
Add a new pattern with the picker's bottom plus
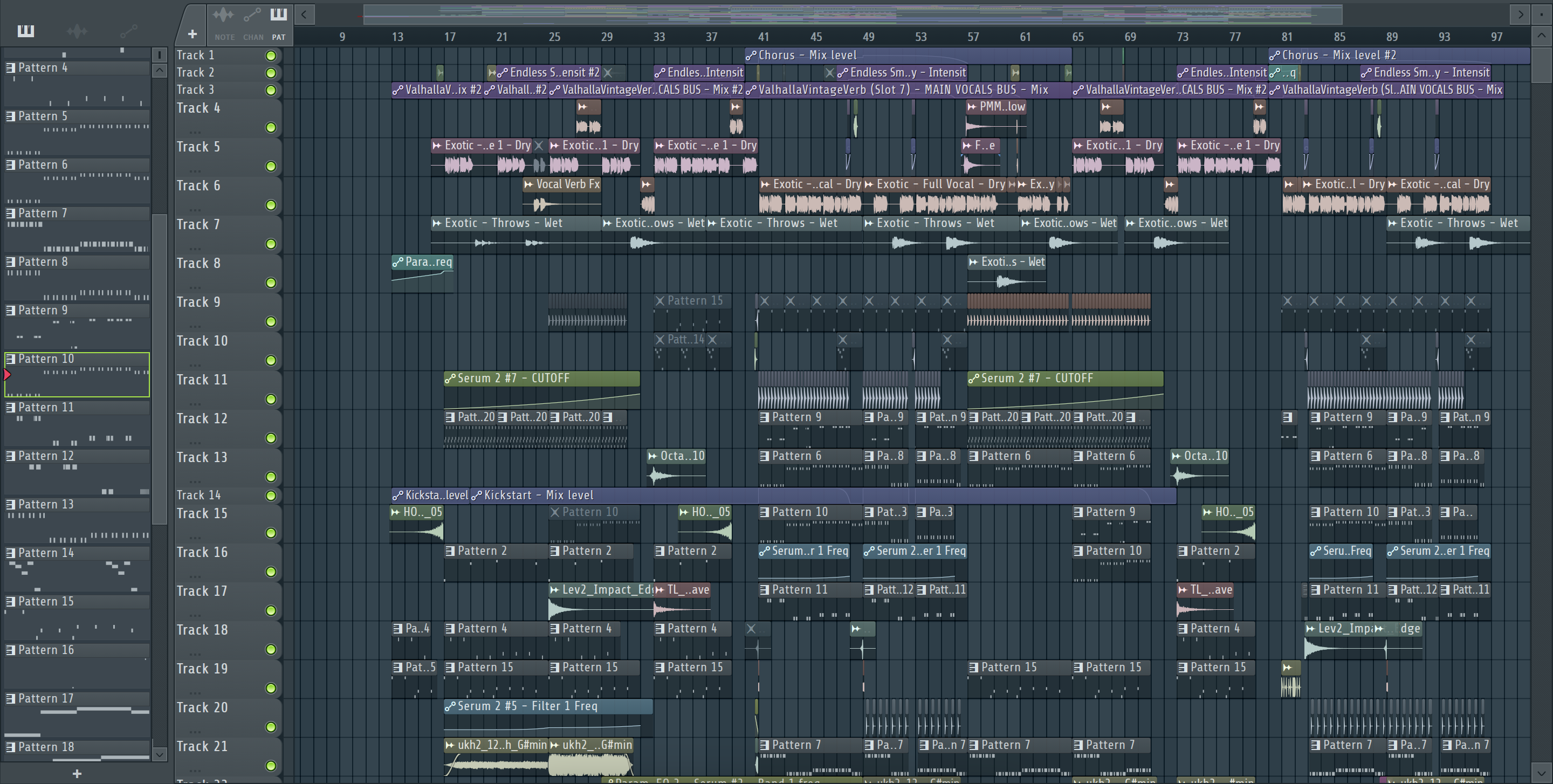pyautogui.click(x=77, y=773)
